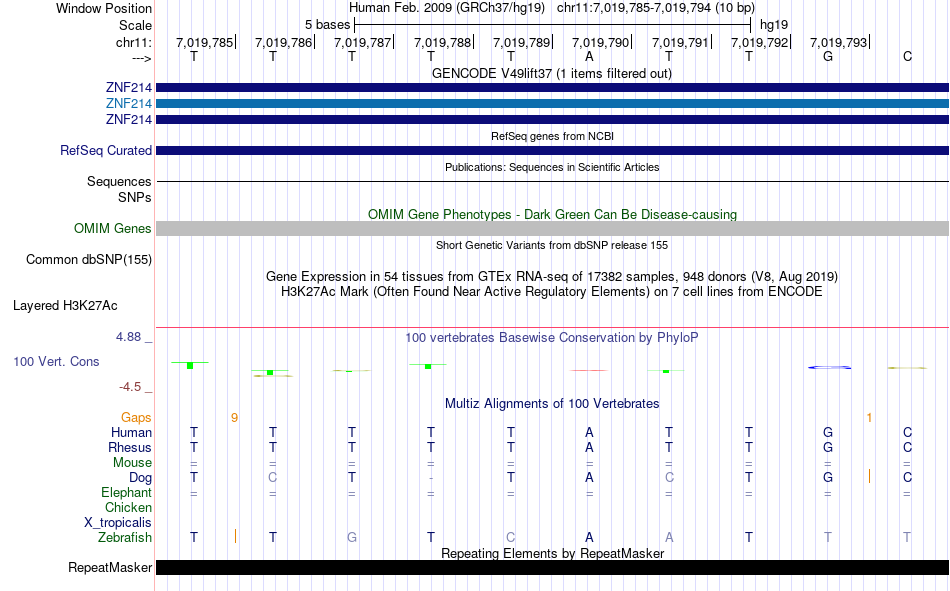Image resolution: width=950 pixels, height=591 pixels.
Task: Click the 100 Vert. Cons label
Action: point(56,362)
